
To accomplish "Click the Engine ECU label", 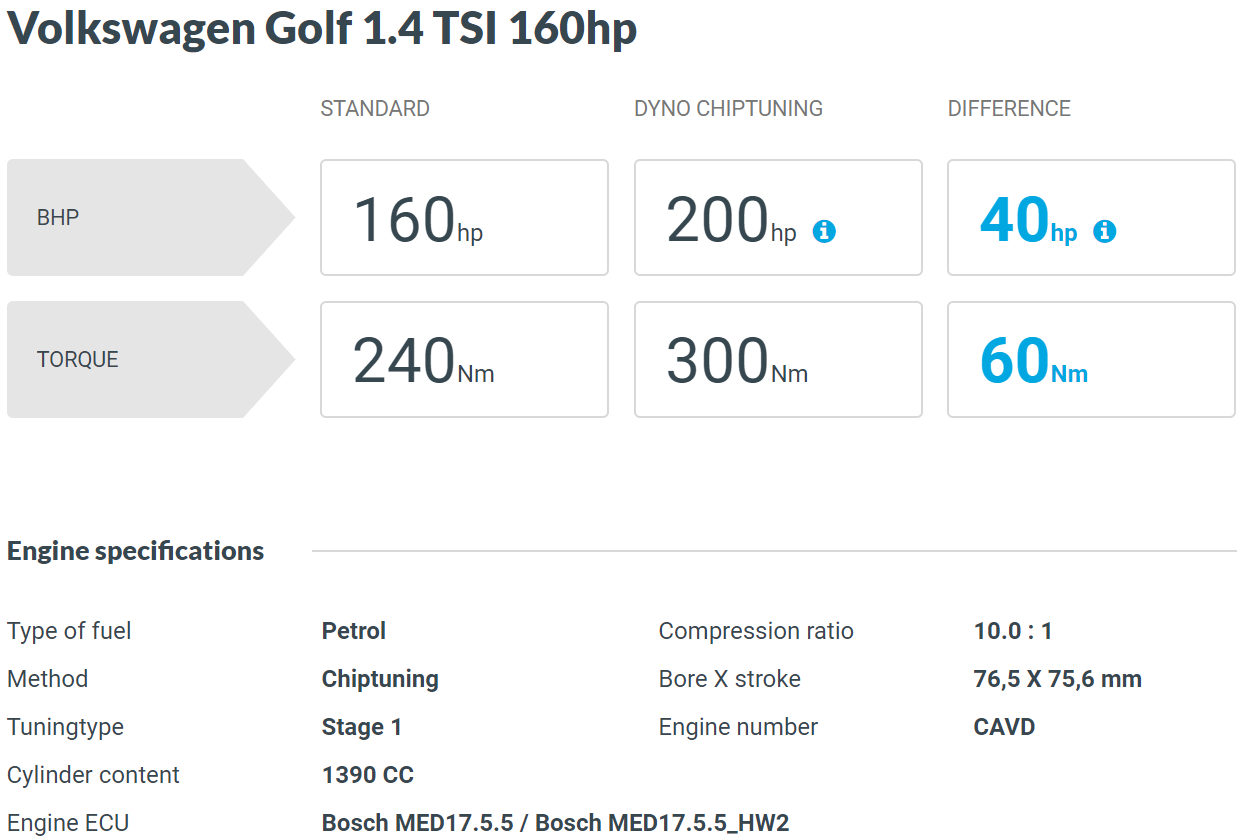I will 68,823.
